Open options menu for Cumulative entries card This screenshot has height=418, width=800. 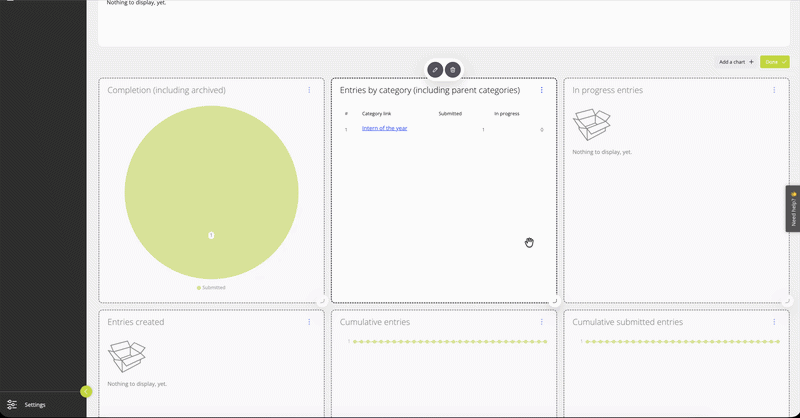541,322
